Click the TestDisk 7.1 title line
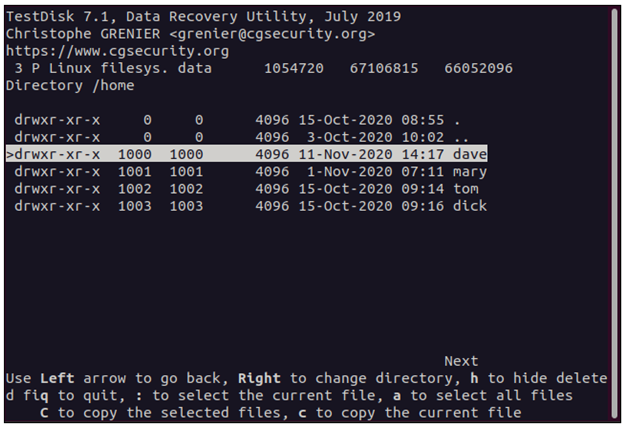 coord(203,16)
